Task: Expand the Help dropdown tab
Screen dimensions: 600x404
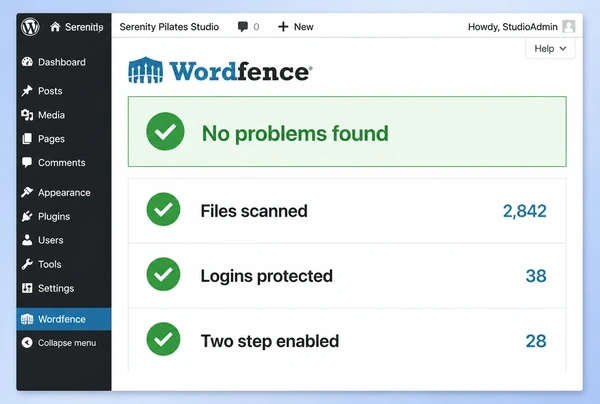Action: (x=550, y=49)
